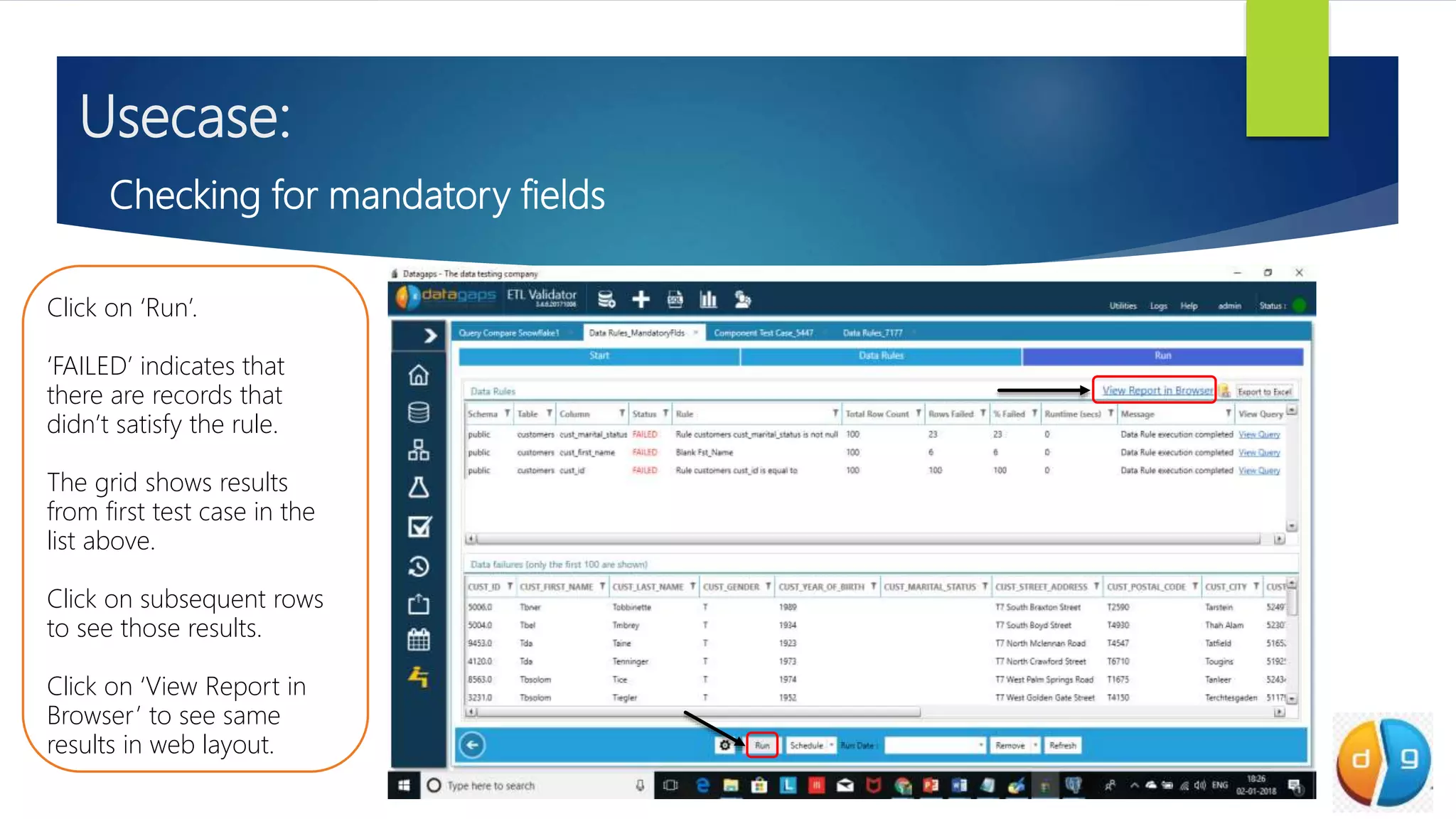This screenshot has width=1456, height=819.
Task: Open the sidebar calendar scheduler icon
Action: [419, 640]
